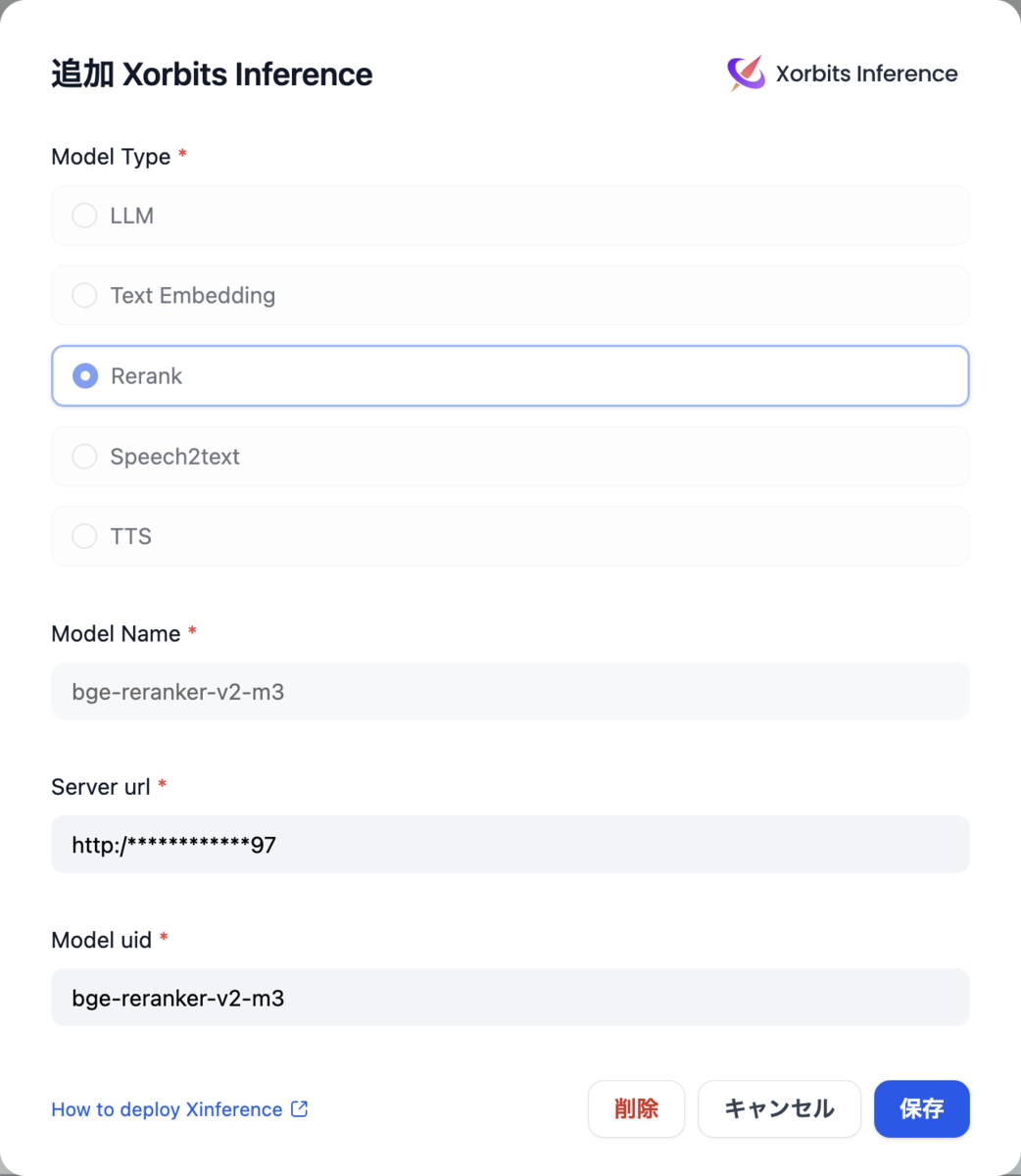Select the TTS radio button
The width and height of the screenshot is (1021, 1176).
coord(85,536)
